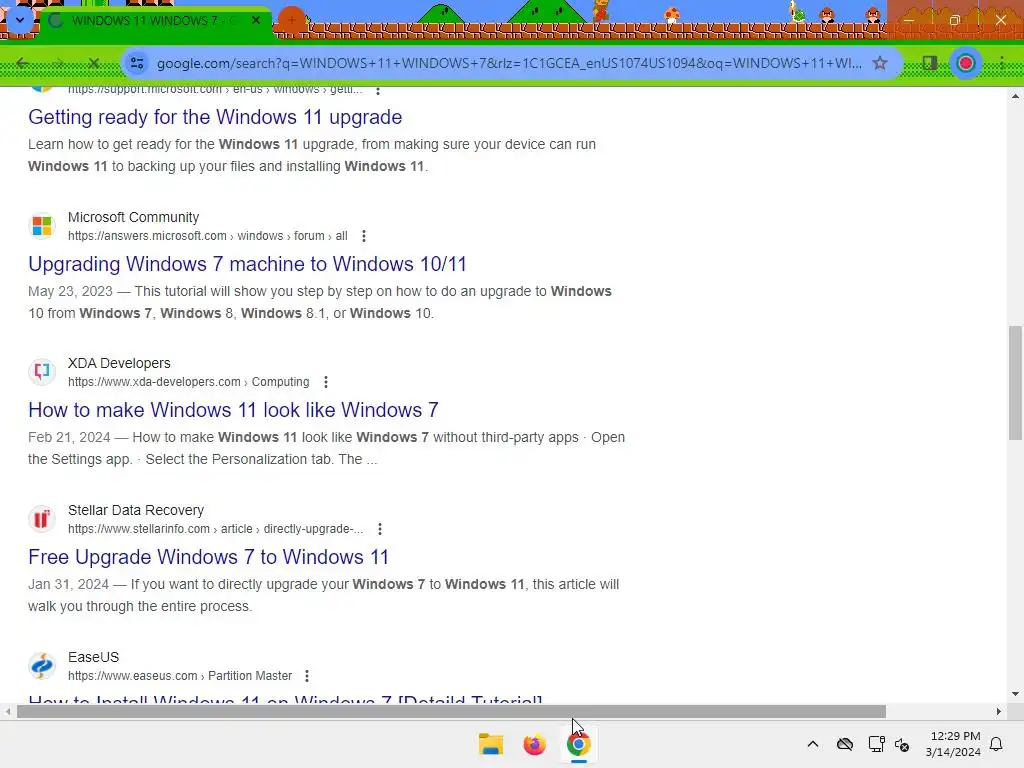Image resolution: width=1024 pixels, height=768 pixels.
Task: Click the scroll down arrow
Action: point(1015,694)
